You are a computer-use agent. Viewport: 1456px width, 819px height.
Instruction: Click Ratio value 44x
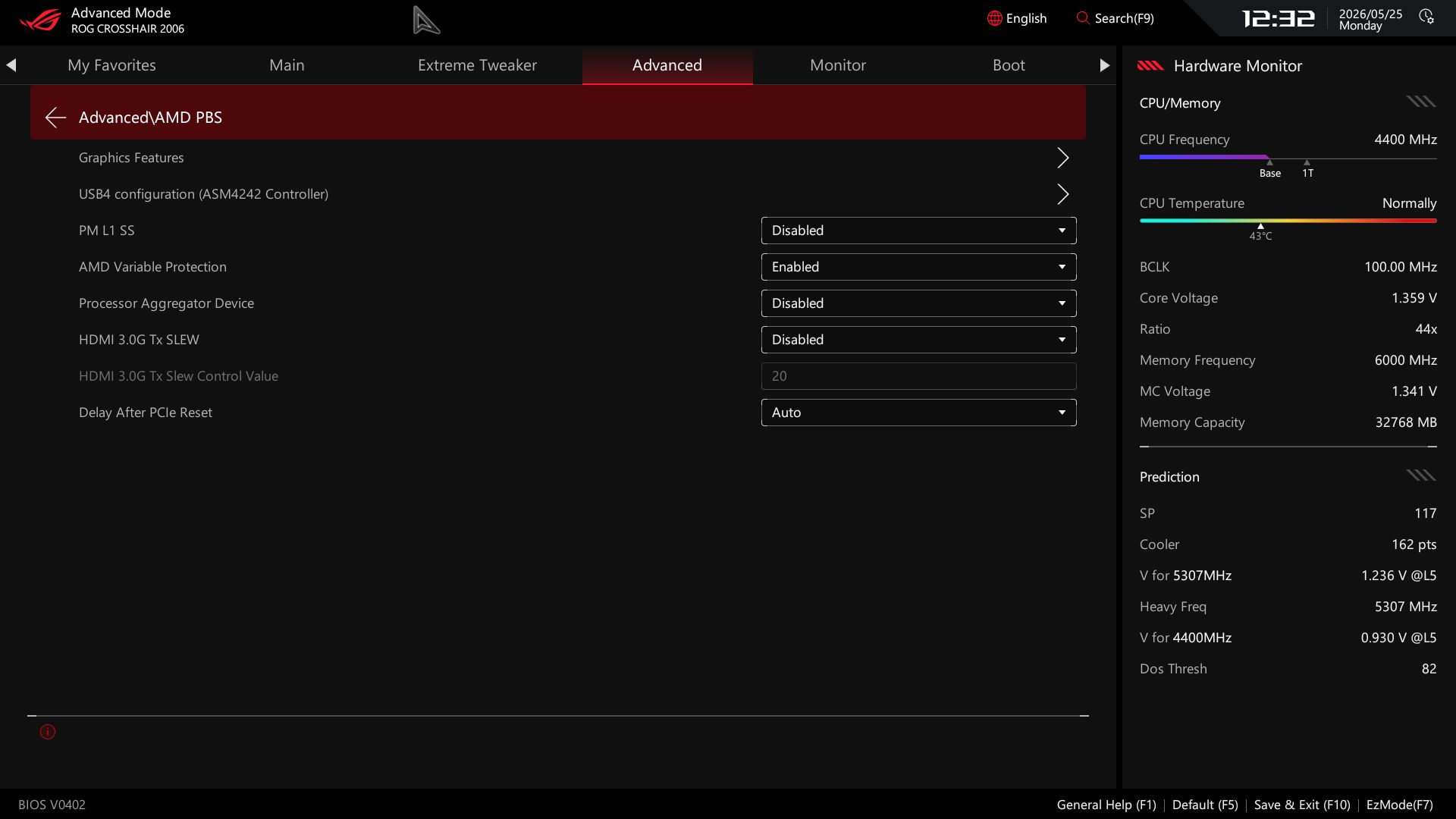tap(1426, 329)
